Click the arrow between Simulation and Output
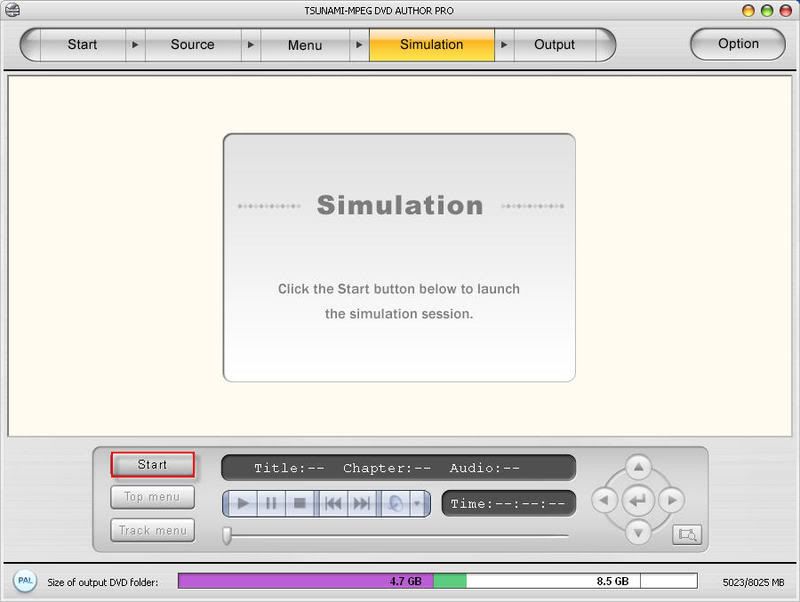Screen dimensions: 800x602 pyautogui.click(x=504, y=45)
